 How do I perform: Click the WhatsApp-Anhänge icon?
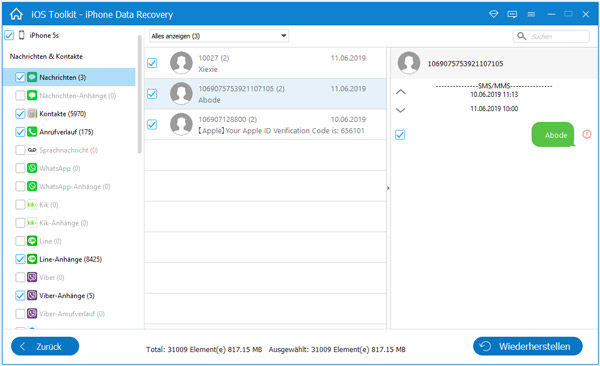32,186
